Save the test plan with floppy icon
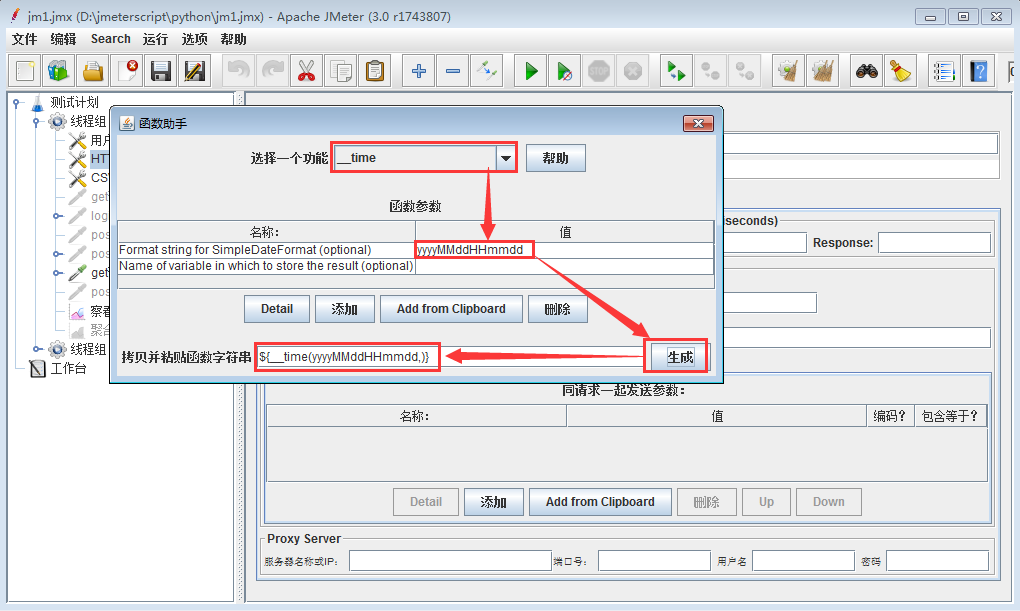 tap(161, 70)
